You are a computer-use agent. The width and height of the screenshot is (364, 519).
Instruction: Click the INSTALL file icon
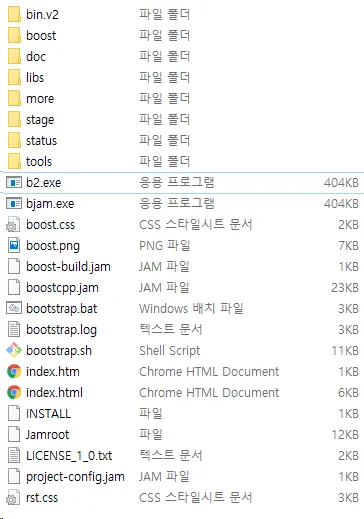[x=14, y=414]
